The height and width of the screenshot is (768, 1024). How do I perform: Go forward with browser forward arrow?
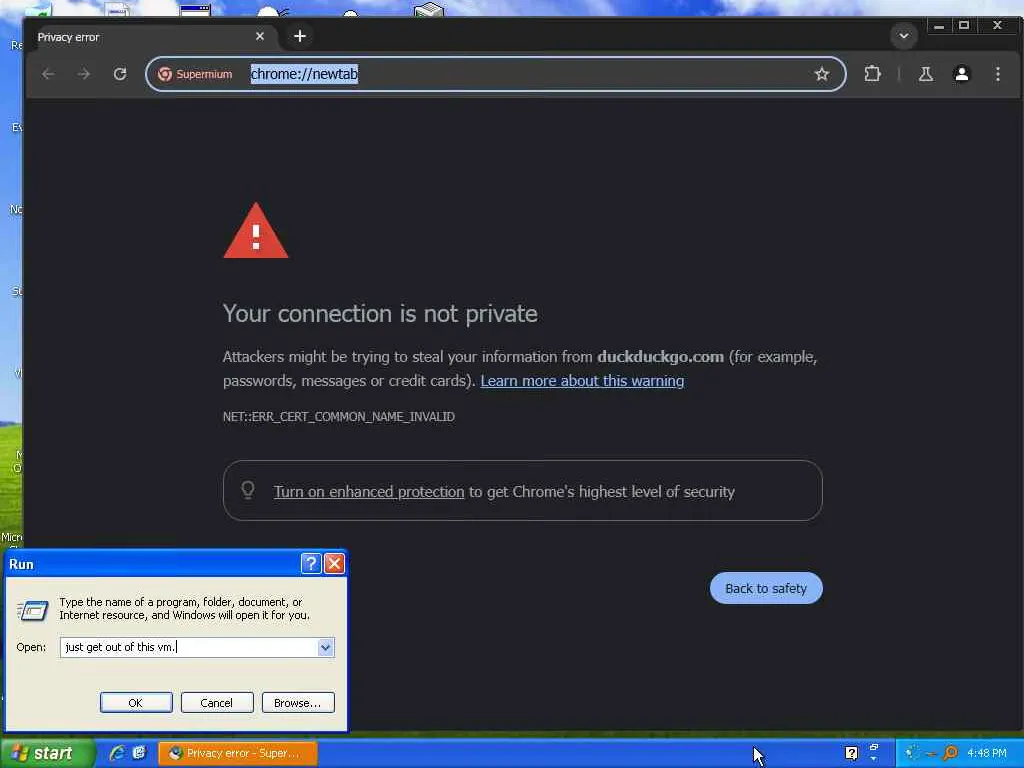point(84,74)
